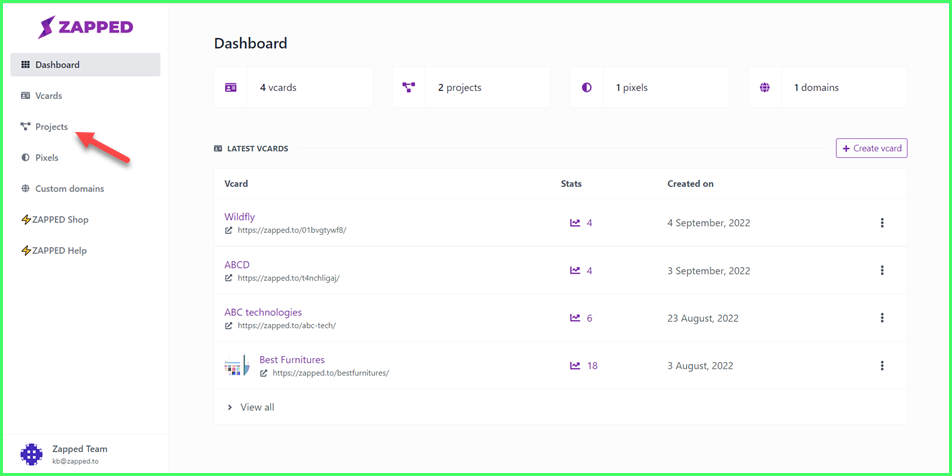
Task: Click the domains stat card globe icon
Action: (x=765, y=87)
